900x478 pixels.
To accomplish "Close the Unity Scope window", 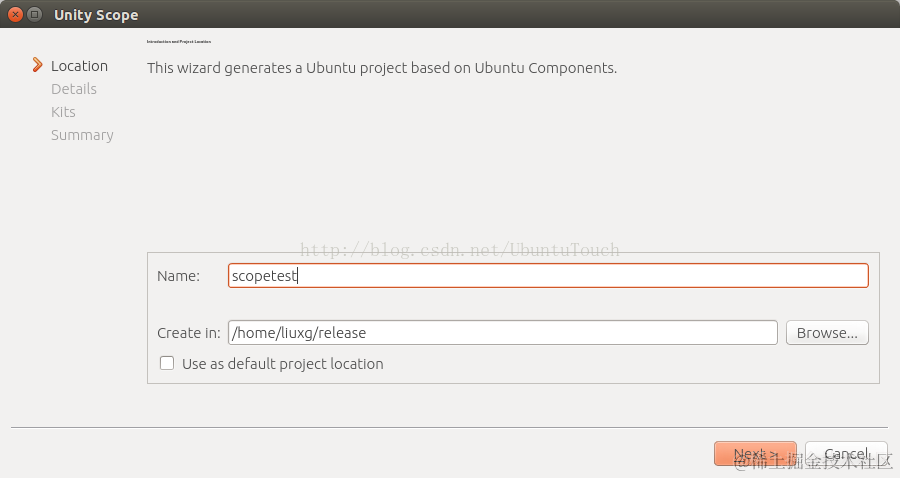I will click(15, 15).
